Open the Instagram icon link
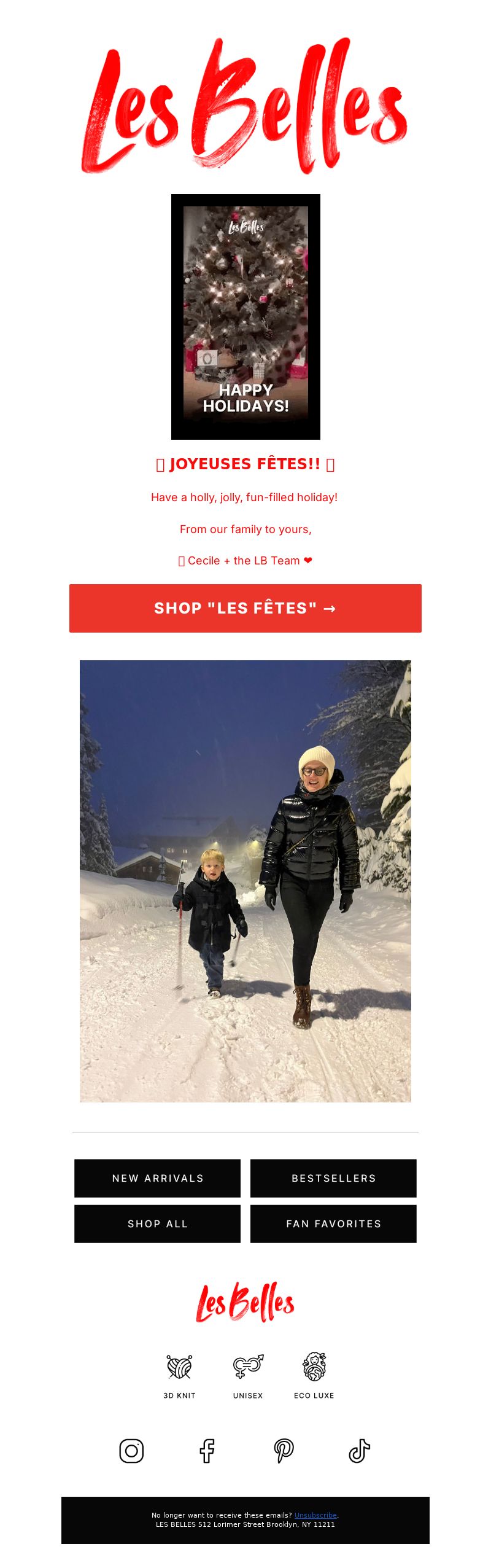Image resolution: width=491 pixels, height=1568 pixels. click(x=131, y=1451)
